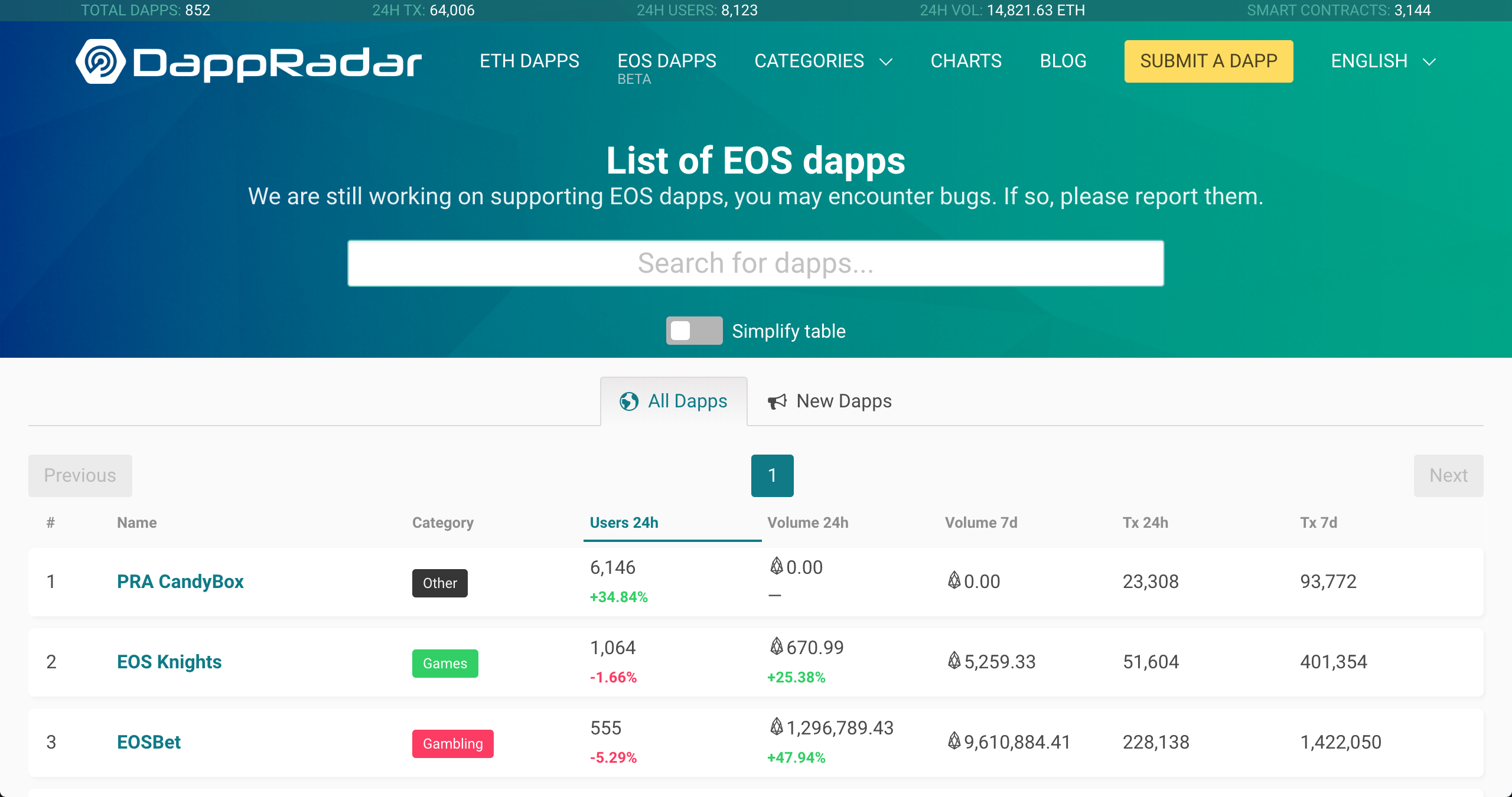
Task: Click the Next pagination button
Action: click(1448, 476)
